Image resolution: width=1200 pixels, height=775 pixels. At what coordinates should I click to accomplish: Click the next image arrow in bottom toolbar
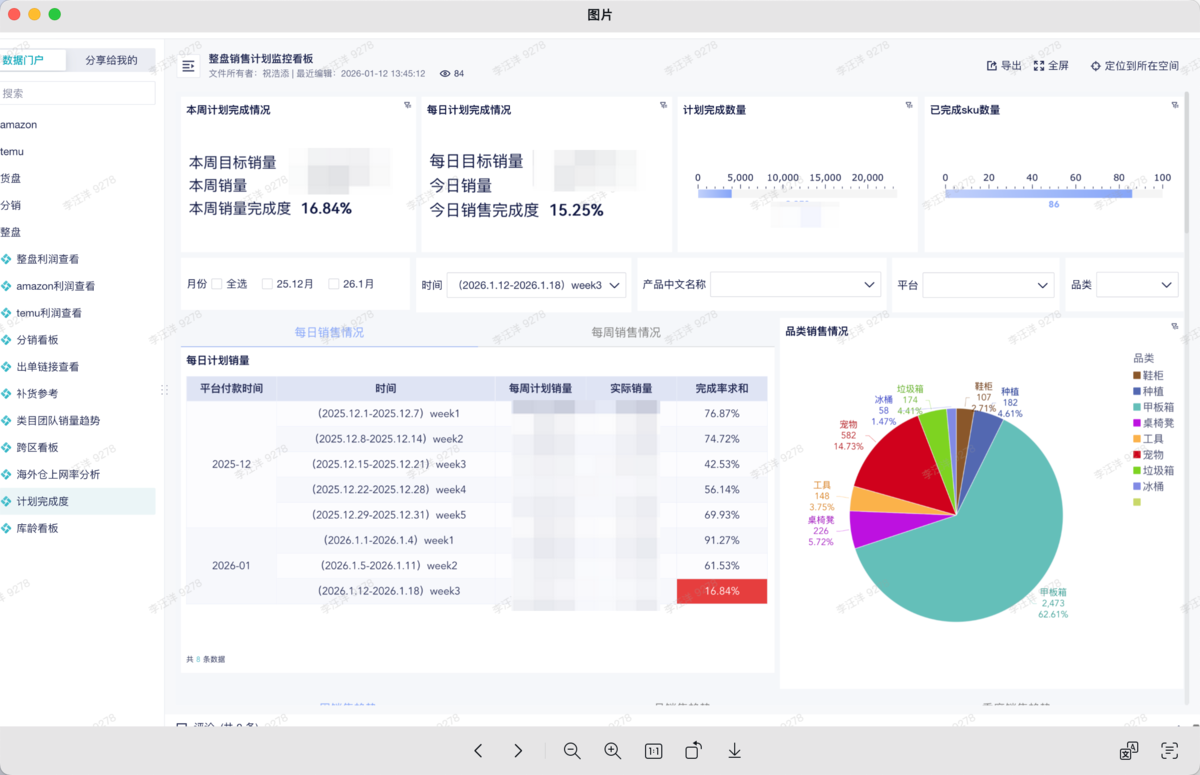coord(518,751)
